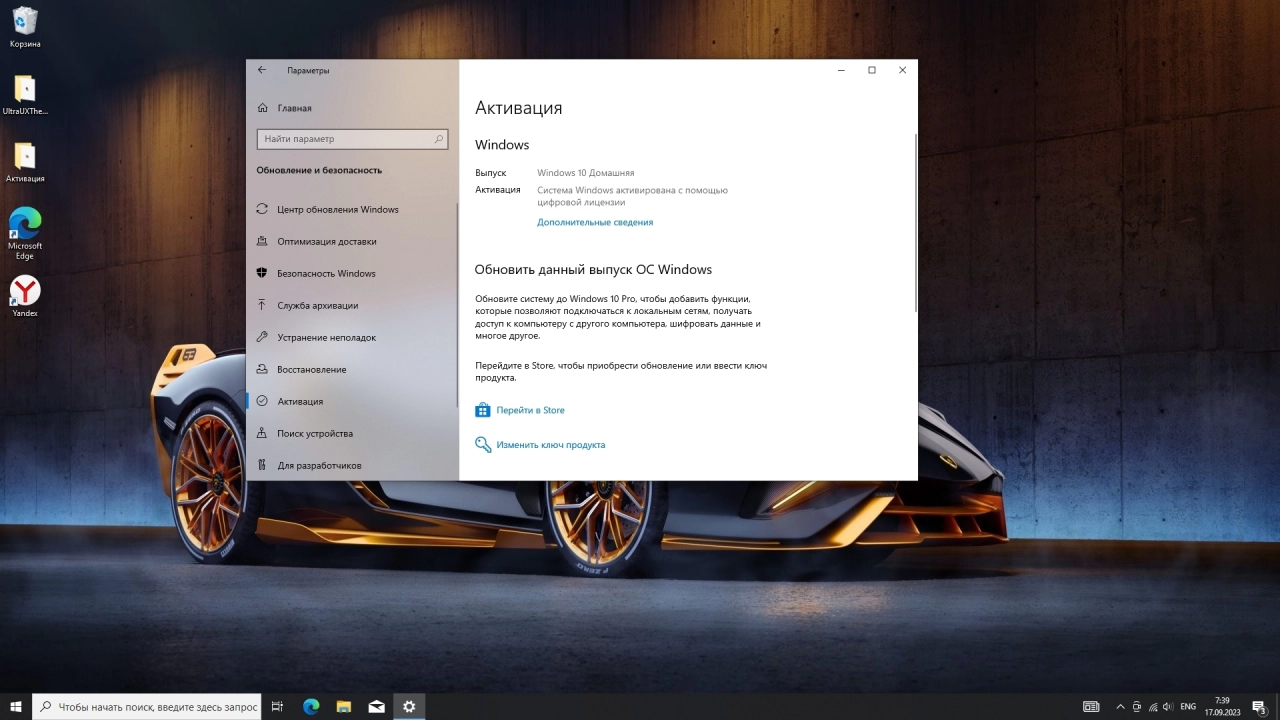The height and width of the screenshot is (720, 1280).
Task: Open the notification center
Action: pyautogui.click(x=1260, y=706)
